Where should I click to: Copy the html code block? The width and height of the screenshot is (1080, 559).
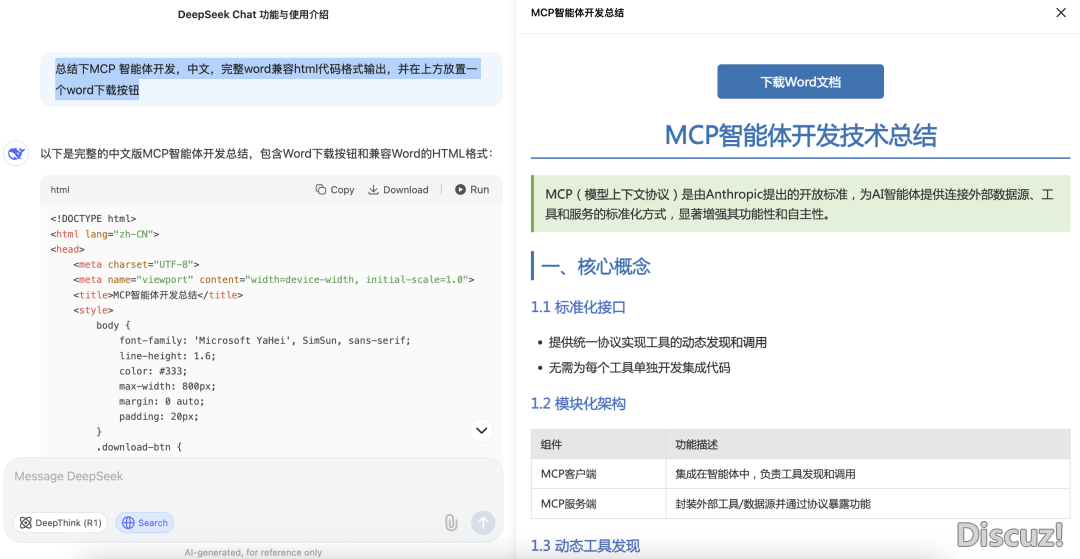point(335,190)
